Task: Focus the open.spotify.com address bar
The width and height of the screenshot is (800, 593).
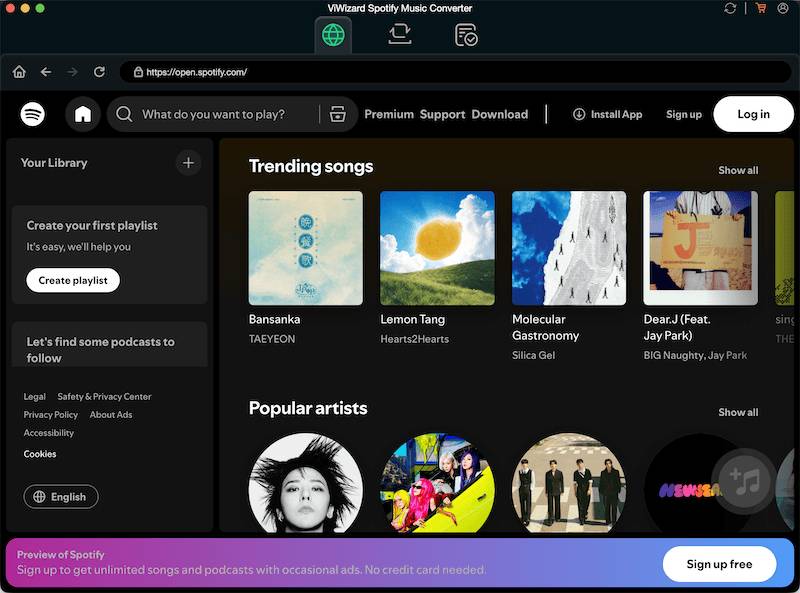Action: 455,72
